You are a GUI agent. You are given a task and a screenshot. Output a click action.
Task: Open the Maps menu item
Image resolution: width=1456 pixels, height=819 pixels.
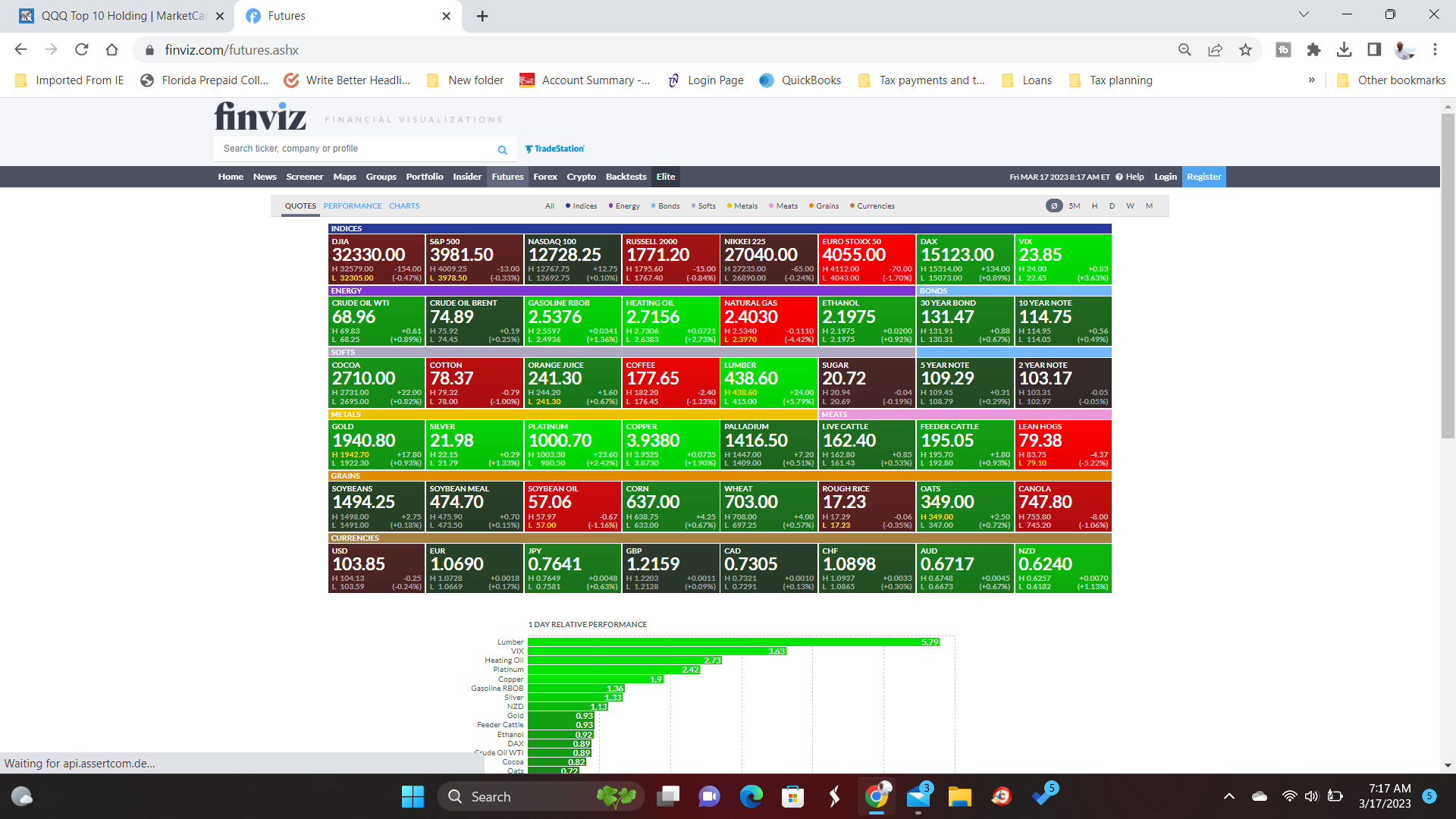(x=344, y=177)
